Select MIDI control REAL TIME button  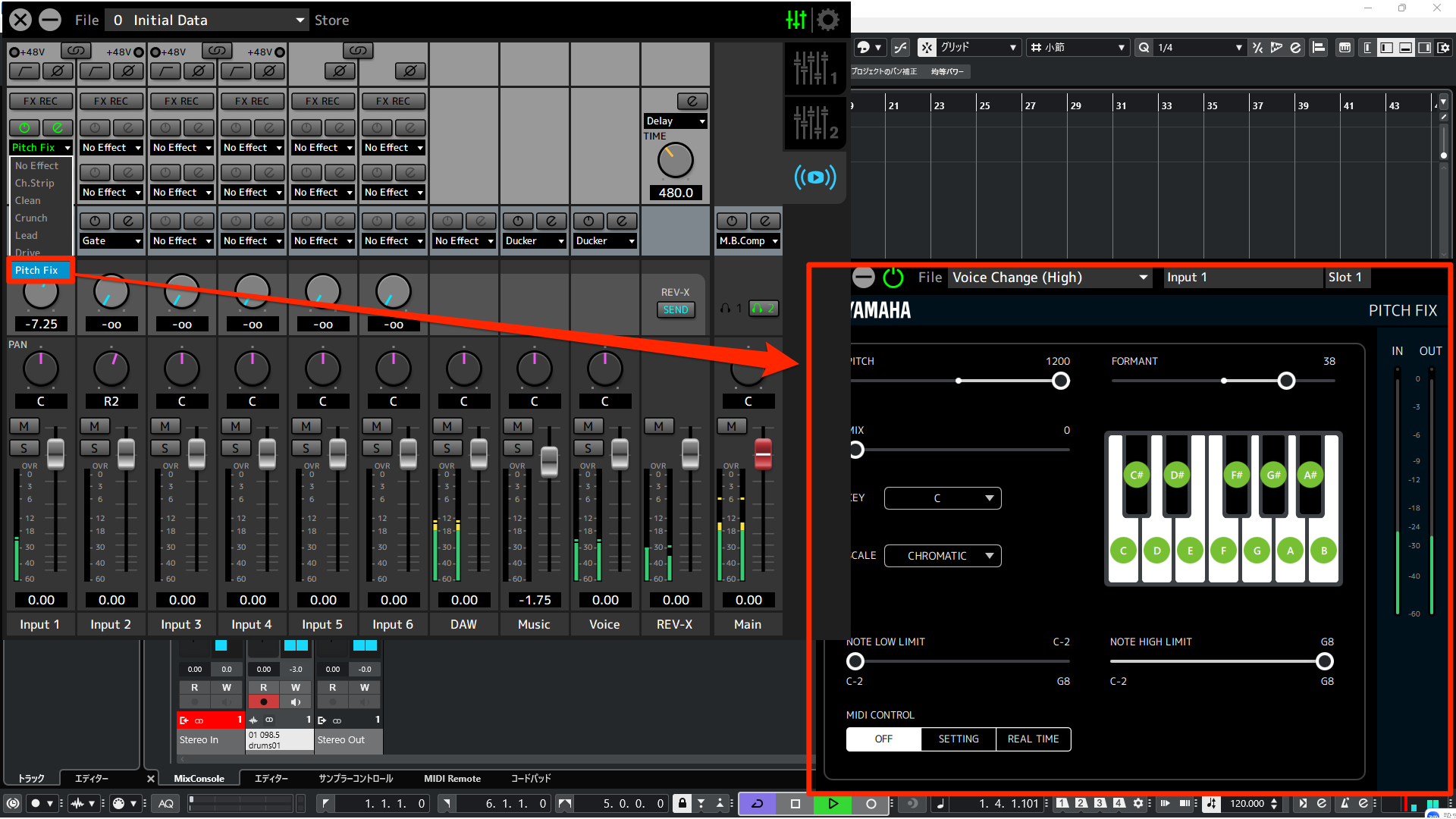click(1033, 739)
